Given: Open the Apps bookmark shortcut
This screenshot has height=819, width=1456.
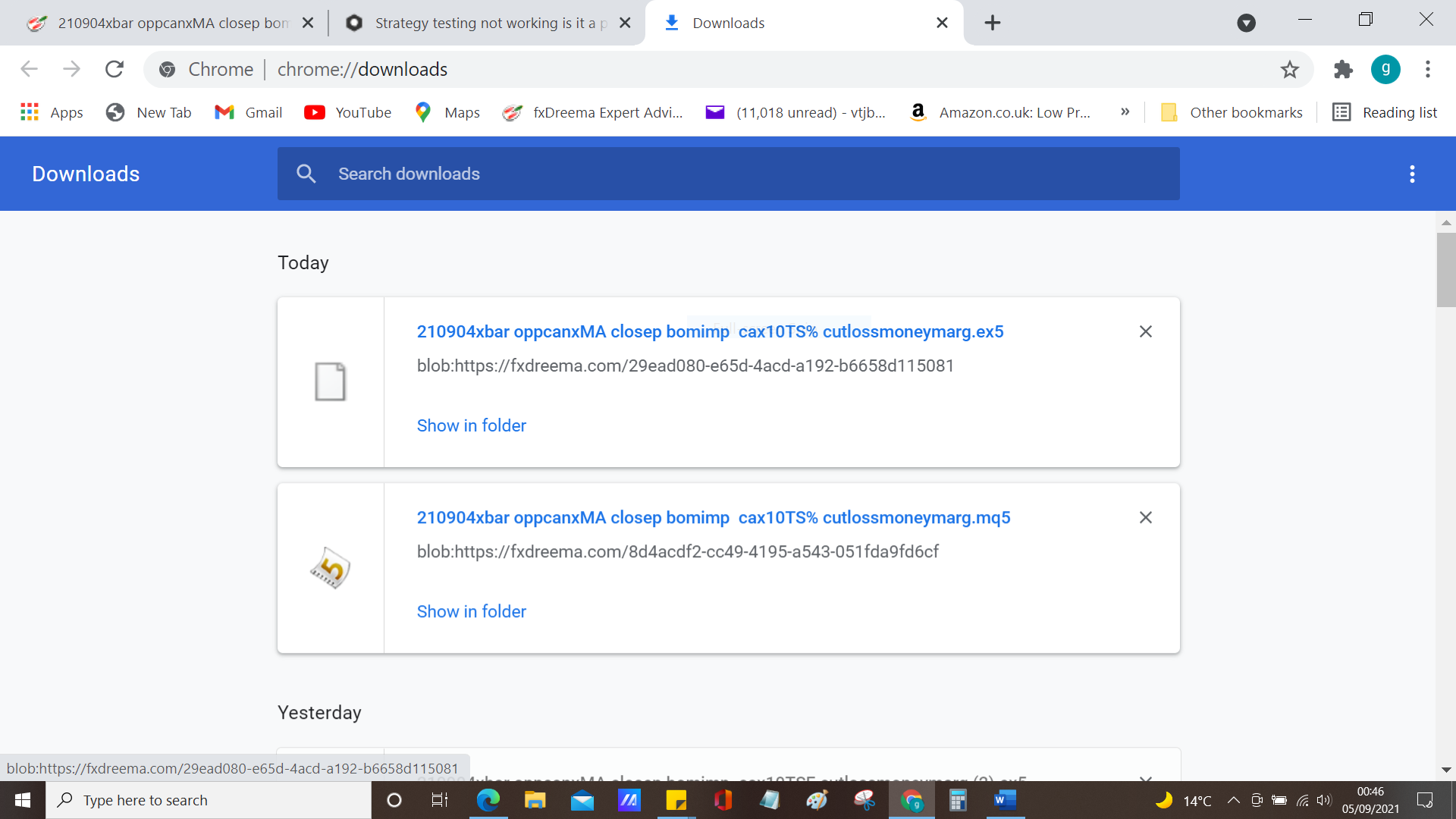Looking at the screenshot, I should (x=52, y=112).
